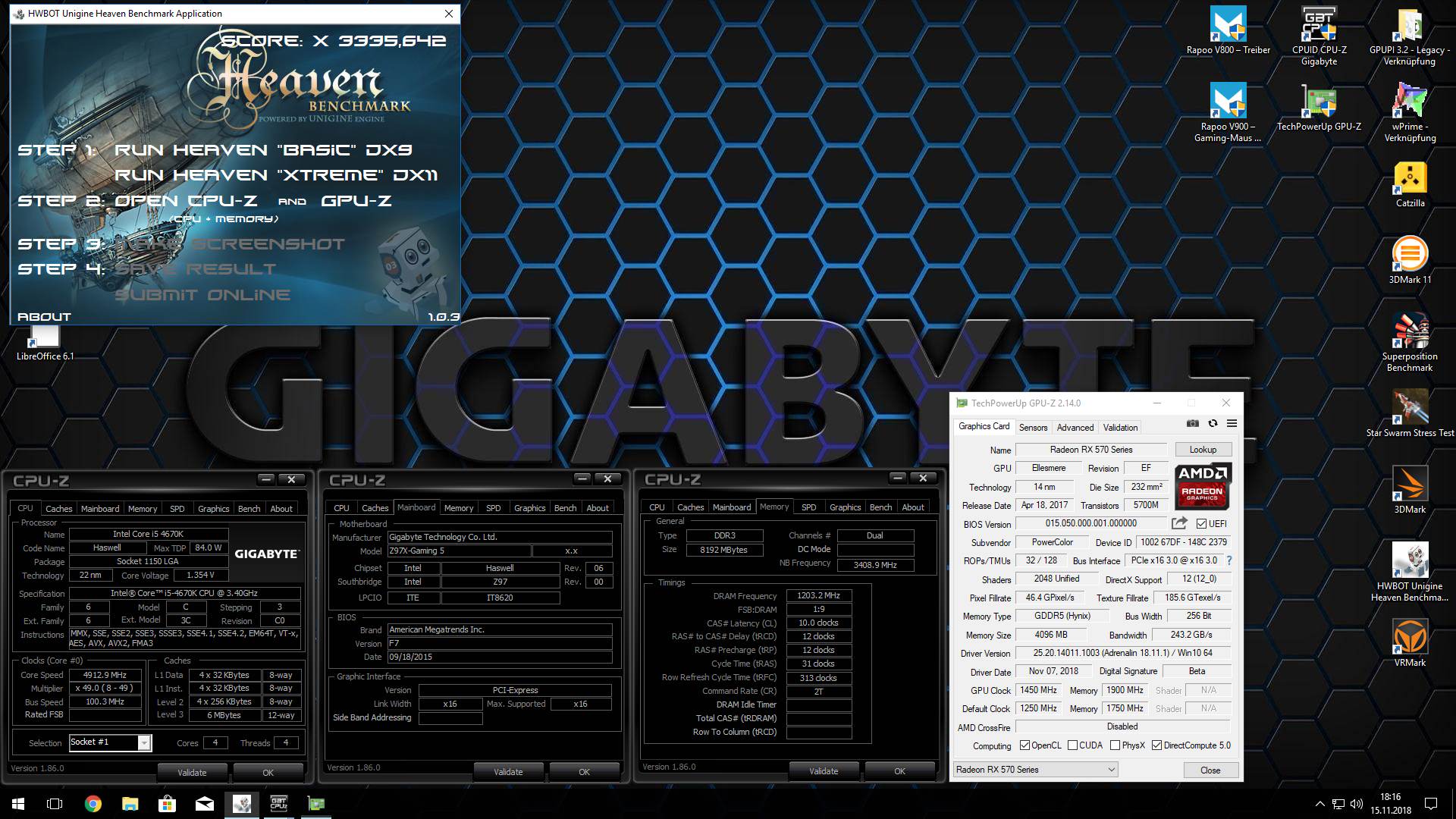The width and height of the screenshot is (1456, 819).
Task: Open 3DMark 11 desktop icon
Action: click(x=1410, y=260)
